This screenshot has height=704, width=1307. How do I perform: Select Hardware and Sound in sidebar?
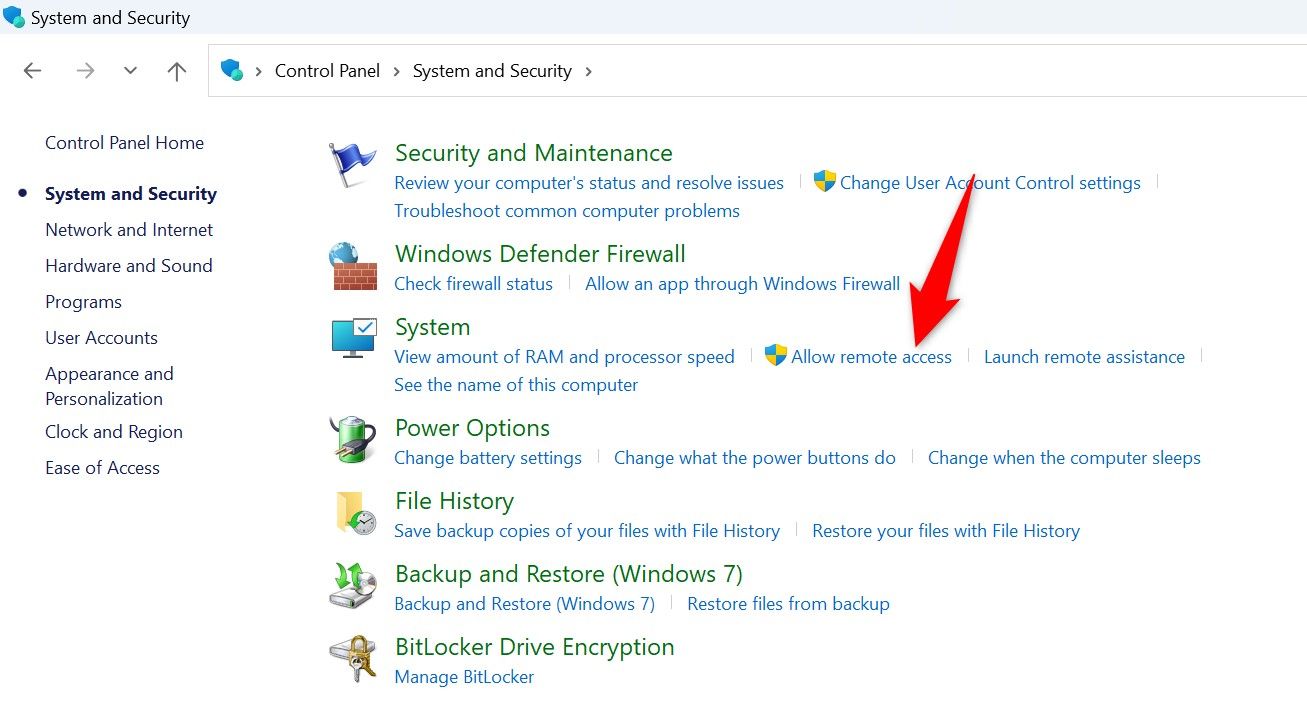click(x=129, y=266)
